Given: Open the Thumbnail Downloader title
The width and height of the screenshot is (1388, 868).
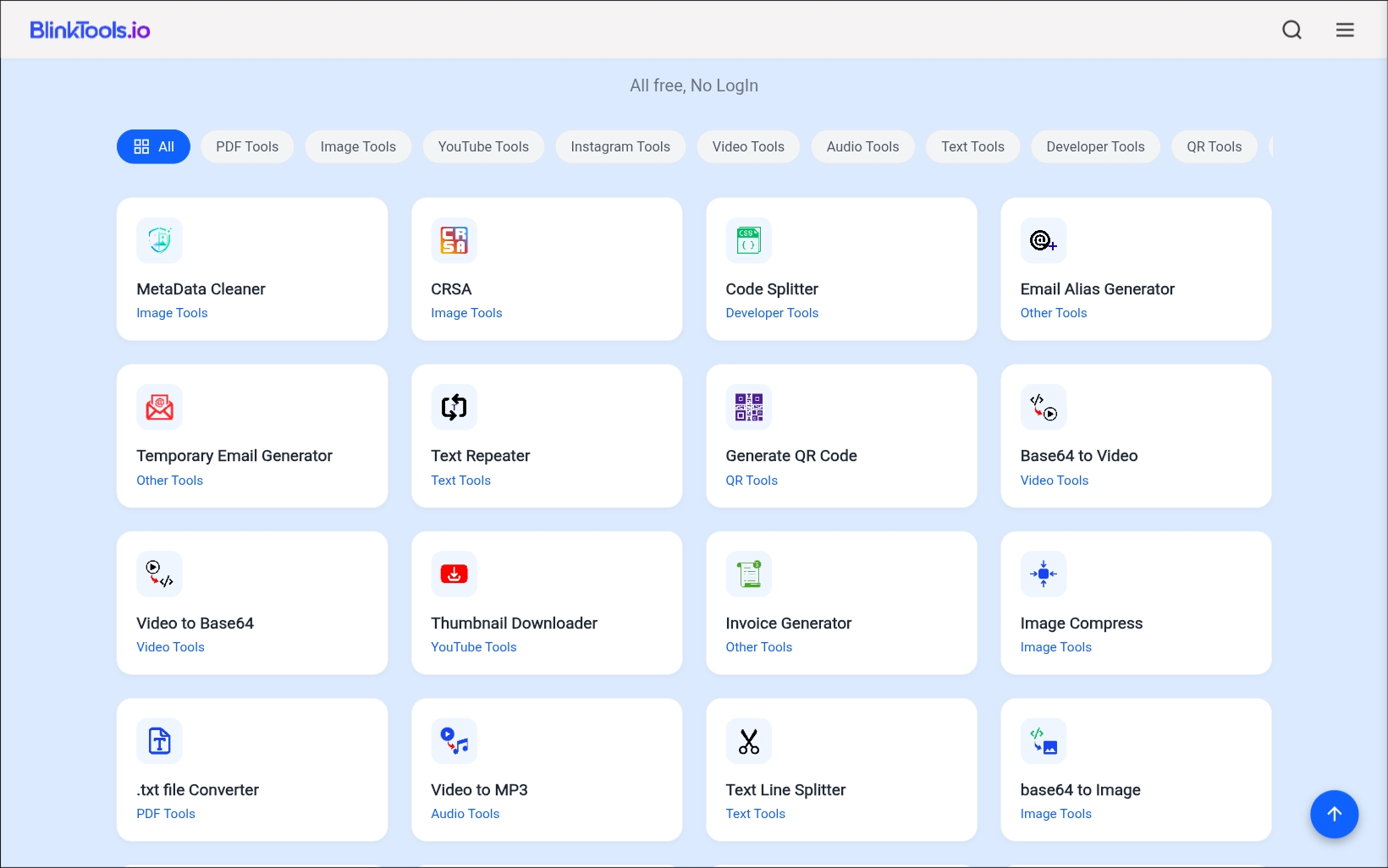Looking at the screenshot, I should [x=514, y=624].
